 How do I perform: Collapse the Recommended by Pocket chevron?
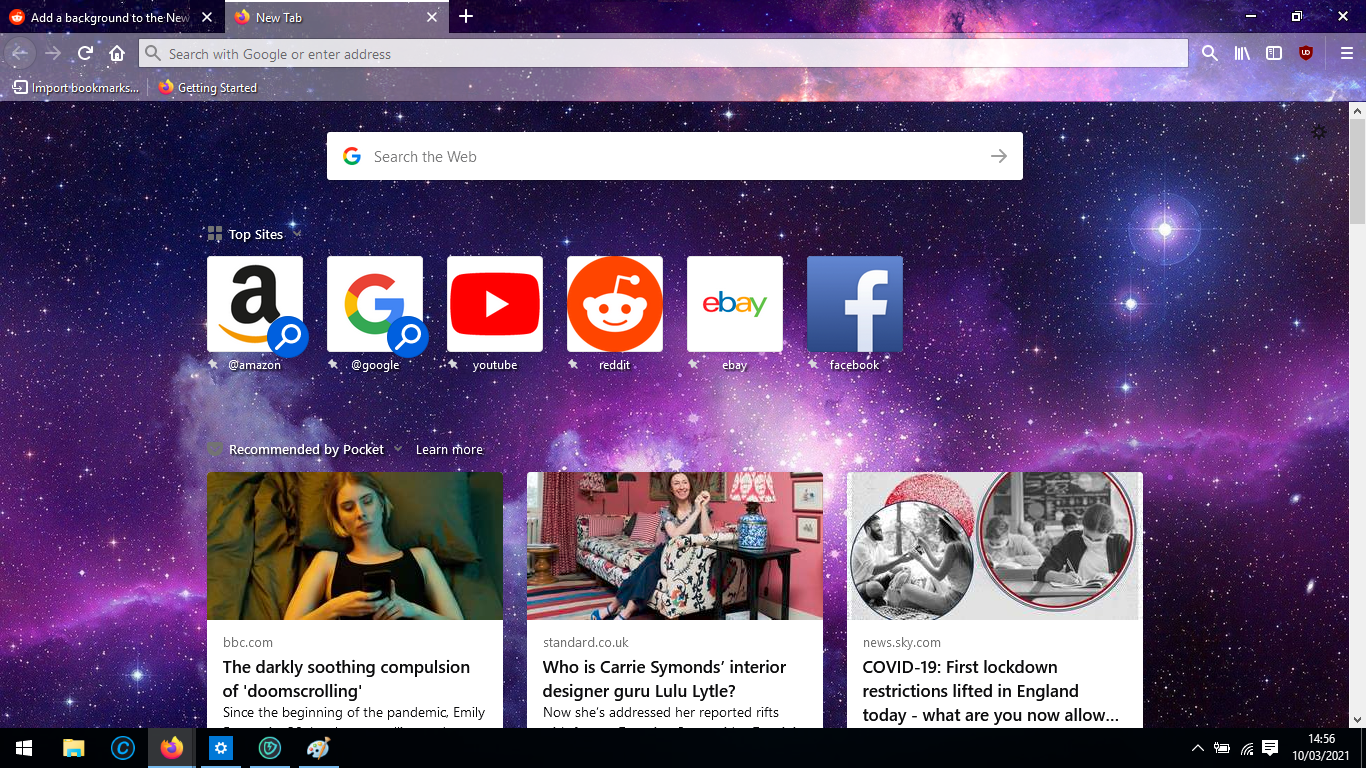(x=397, y=449)
